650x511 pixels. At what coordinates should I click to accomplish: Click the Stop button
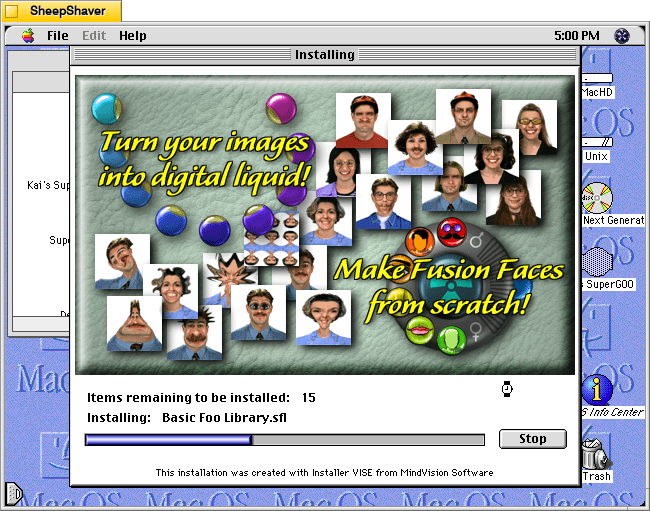(533, 438)
